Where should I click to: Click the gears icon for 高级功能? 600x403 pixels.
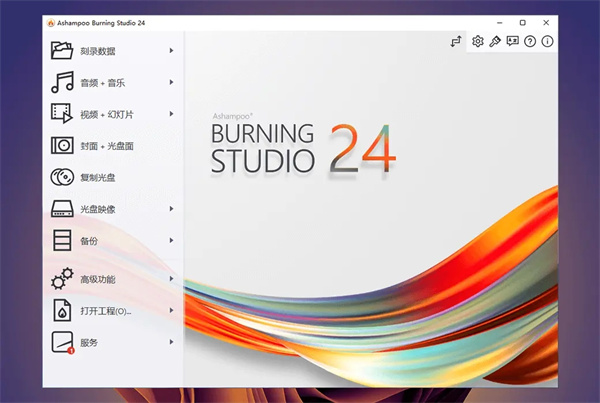coord(62,279)
